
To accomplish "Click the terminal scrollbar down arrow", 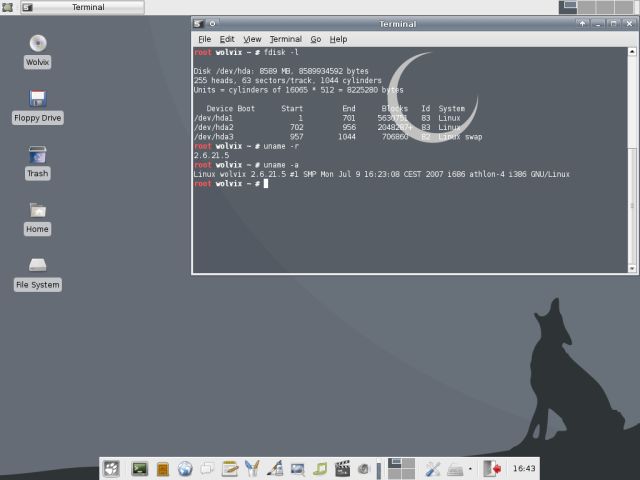I will [x=632, y=269].
